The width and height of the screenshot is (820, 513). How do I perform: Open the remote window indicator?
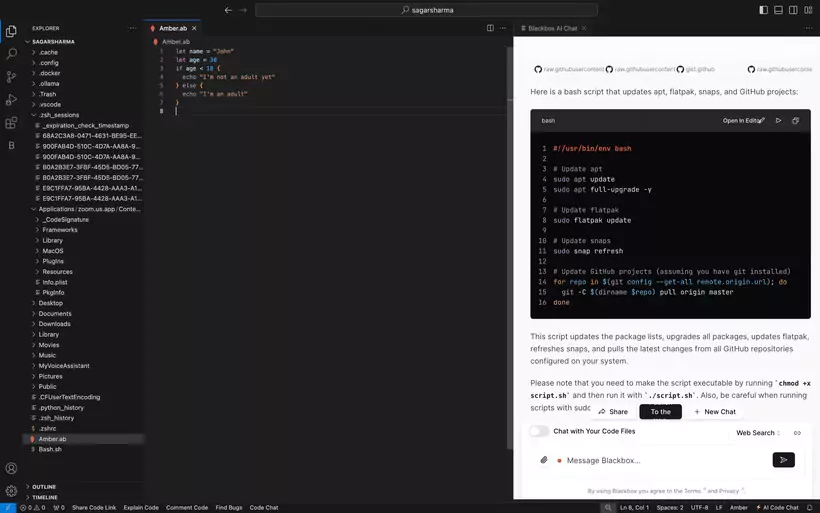tap(8, 508)
